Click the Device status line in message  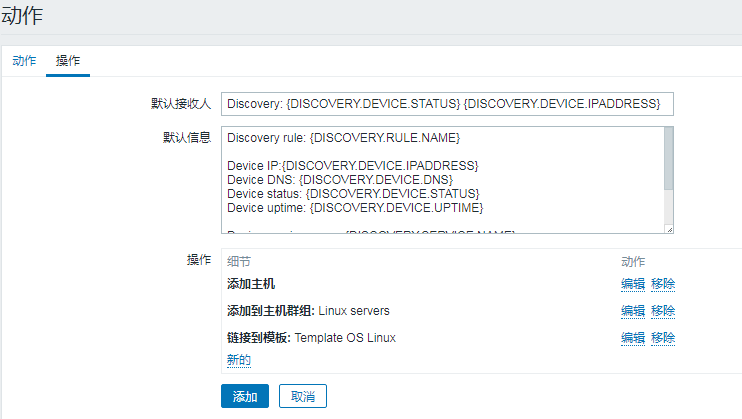(353, 194)
